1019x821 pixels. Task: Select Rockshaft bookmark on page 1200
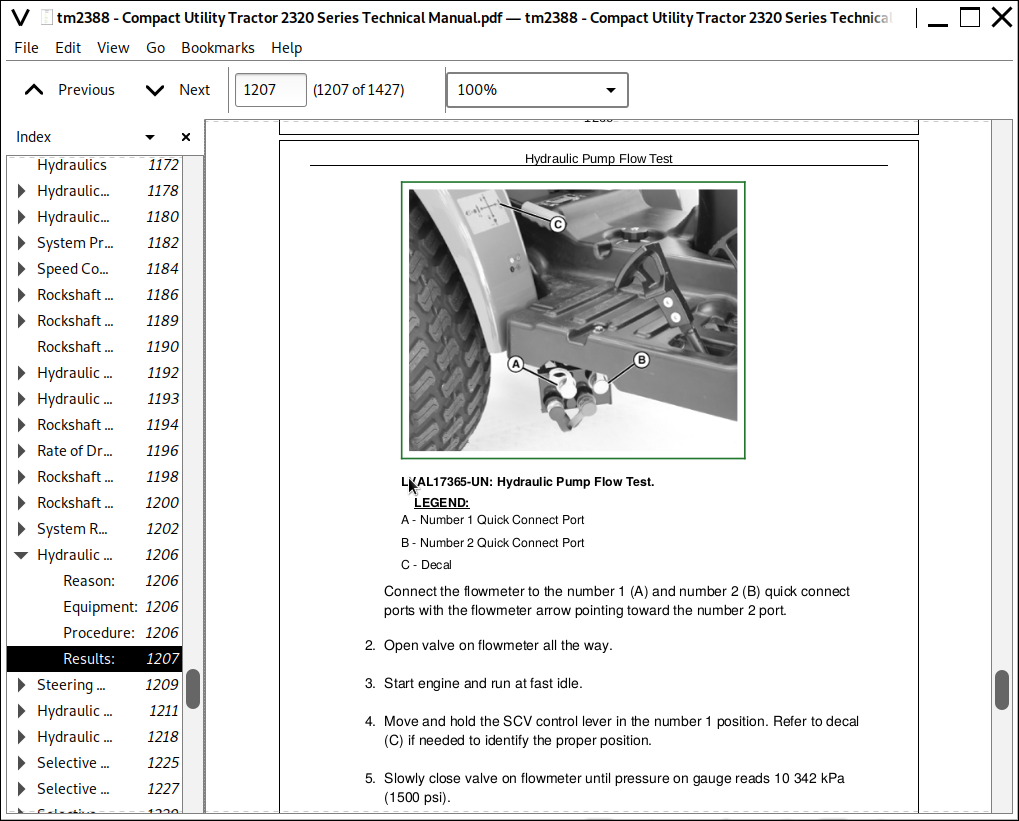(94, 503)
